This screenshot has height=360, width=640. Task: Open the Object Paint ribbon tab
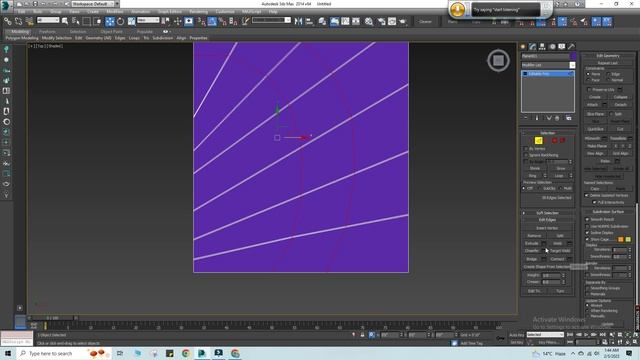(111, 31)
